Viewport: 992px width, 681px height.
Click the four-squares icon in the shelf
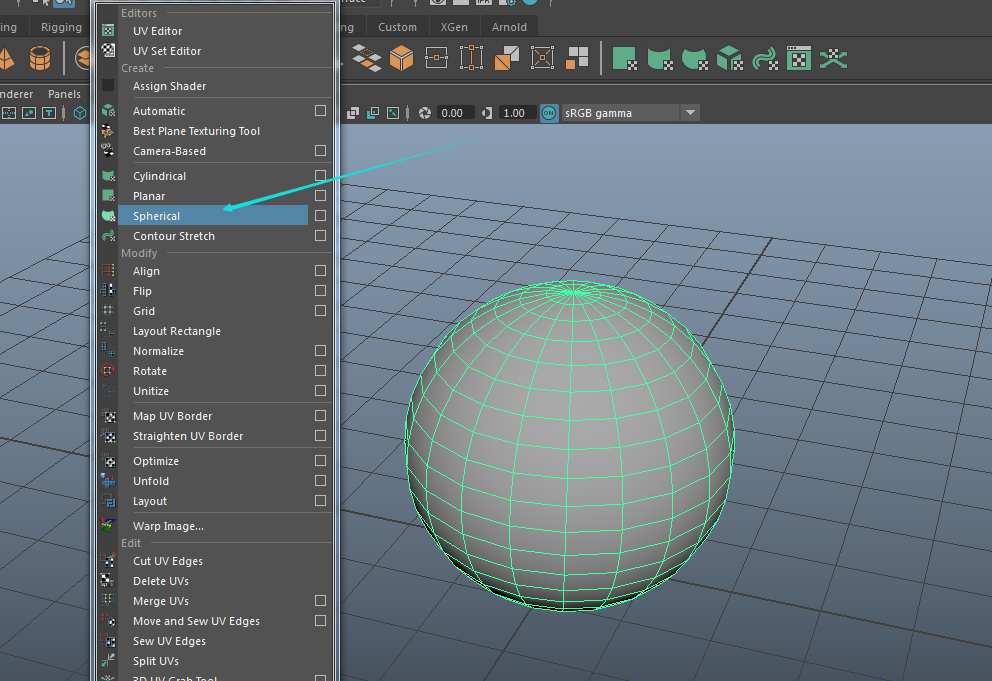577,59
